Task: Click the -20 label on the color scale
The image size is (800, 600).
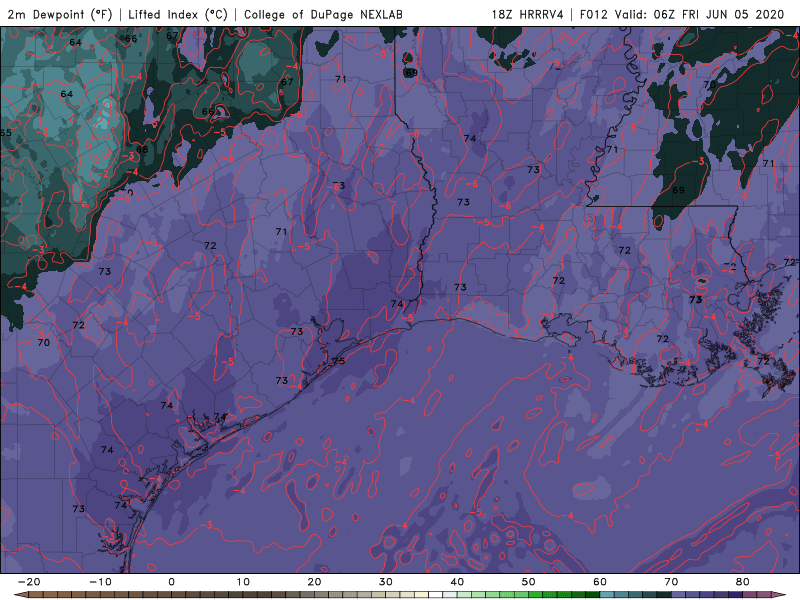Action: (29, 582)
